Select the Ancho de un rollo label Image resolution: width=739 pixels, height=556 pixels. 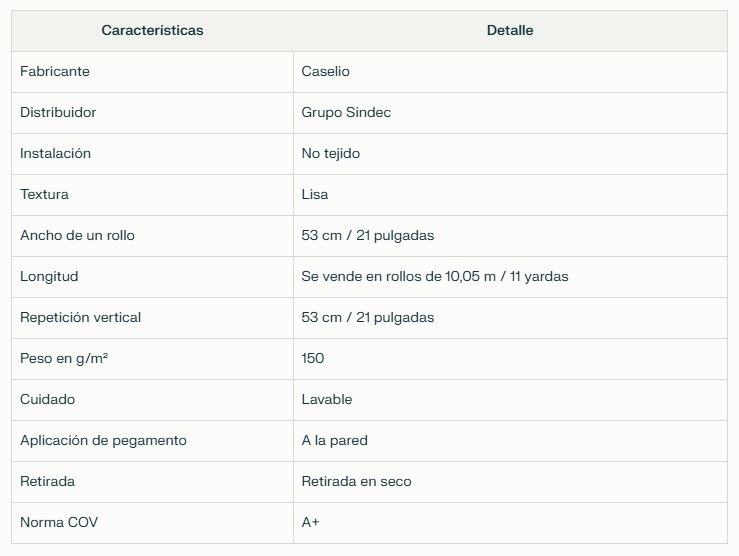(x=77, y=236)
